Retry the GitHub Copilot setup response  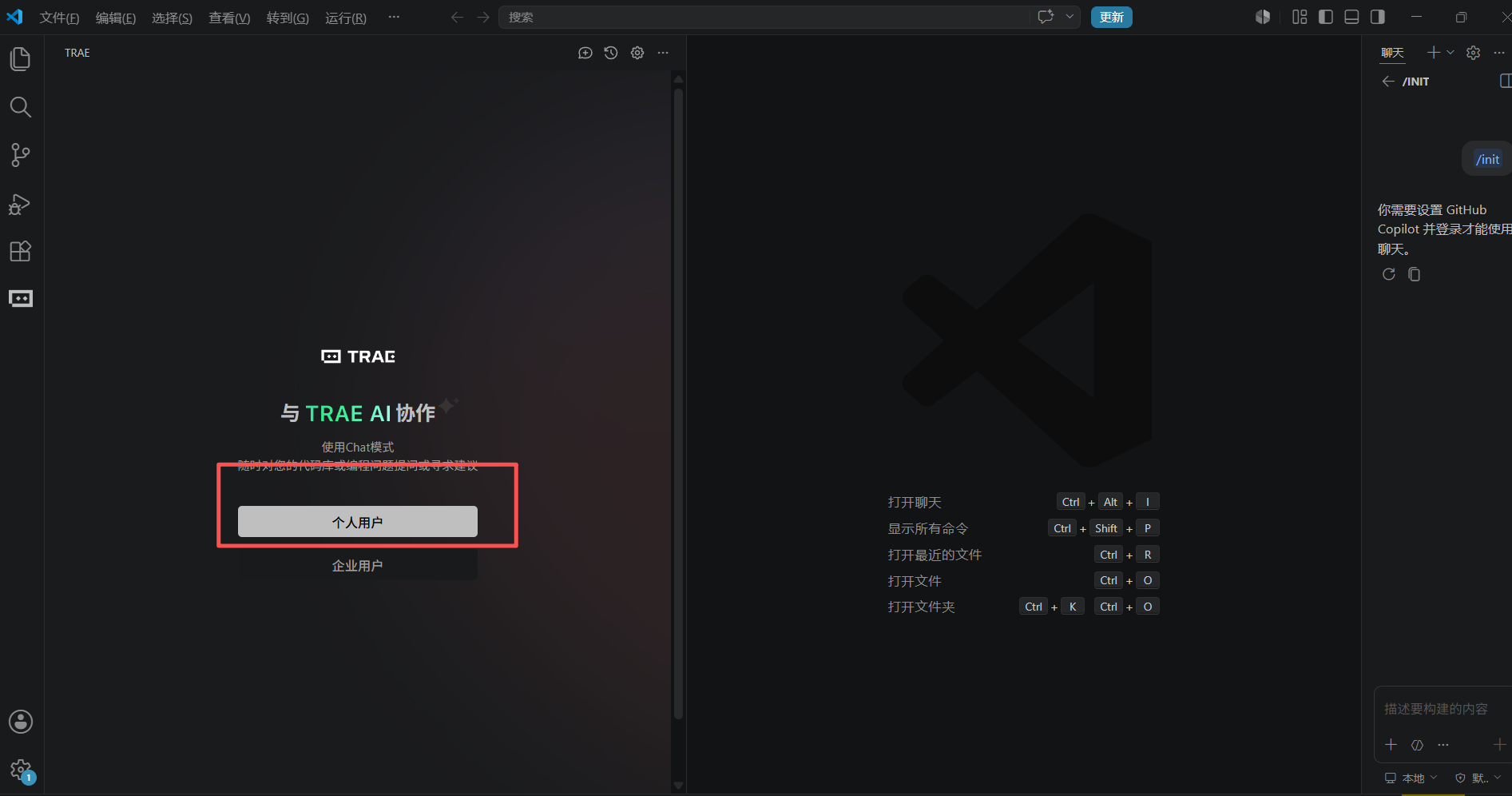click(x=1389, y=274)
